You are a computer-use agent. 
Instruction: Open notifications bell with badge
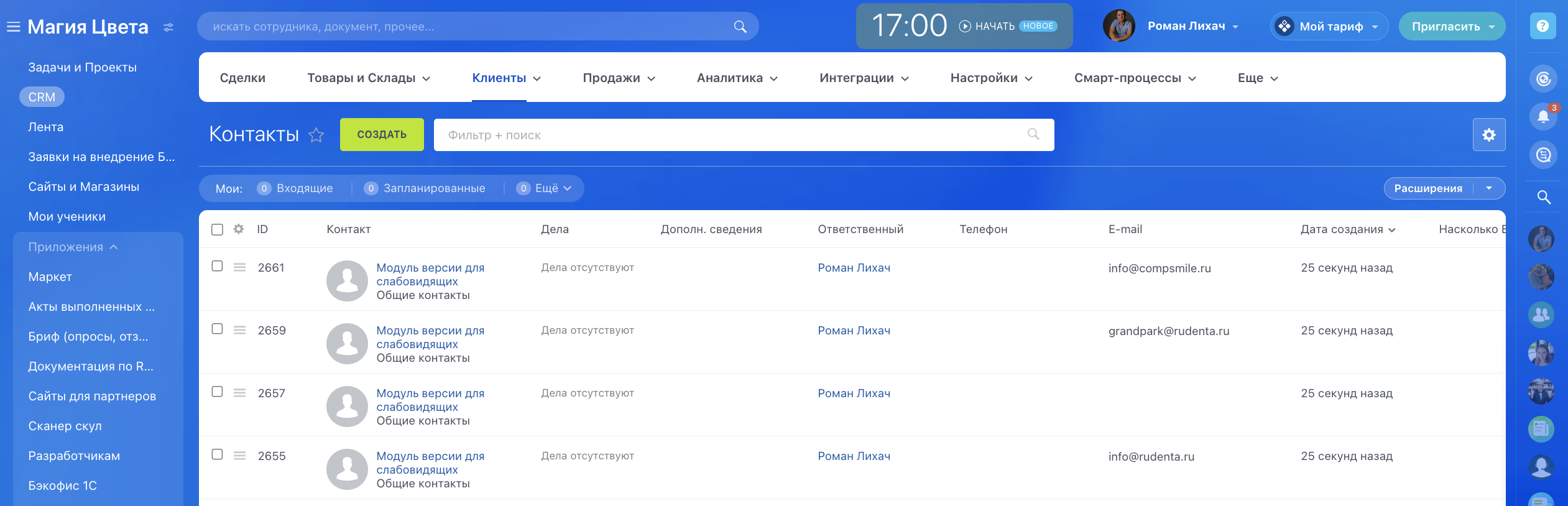(1543, 116)
